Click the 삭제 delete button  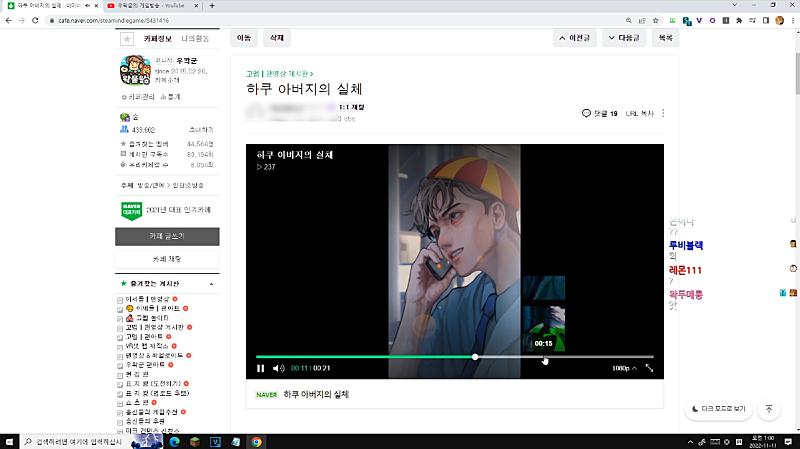[277, 38]
